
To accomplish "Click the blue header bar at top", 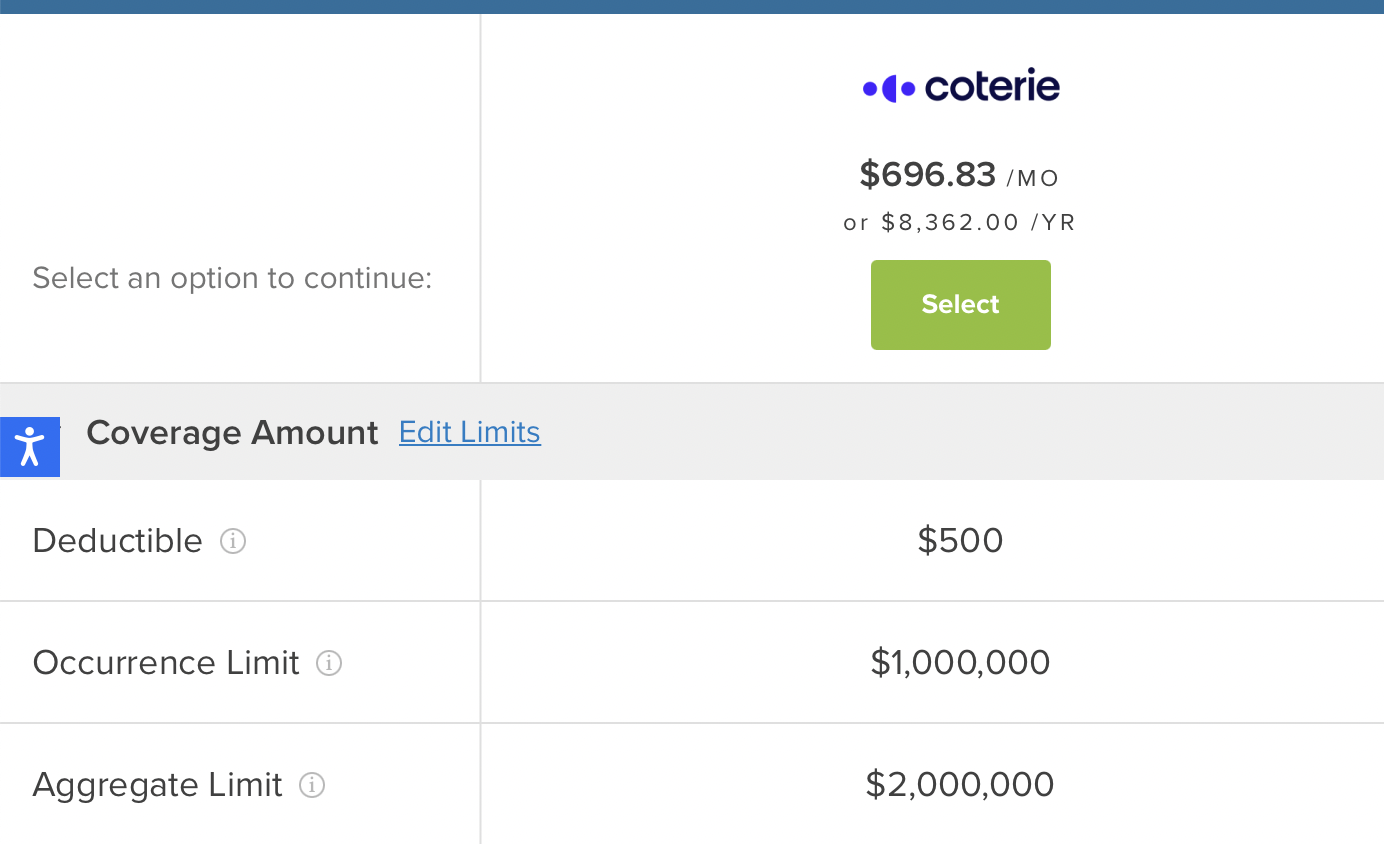I will [692, 6].
